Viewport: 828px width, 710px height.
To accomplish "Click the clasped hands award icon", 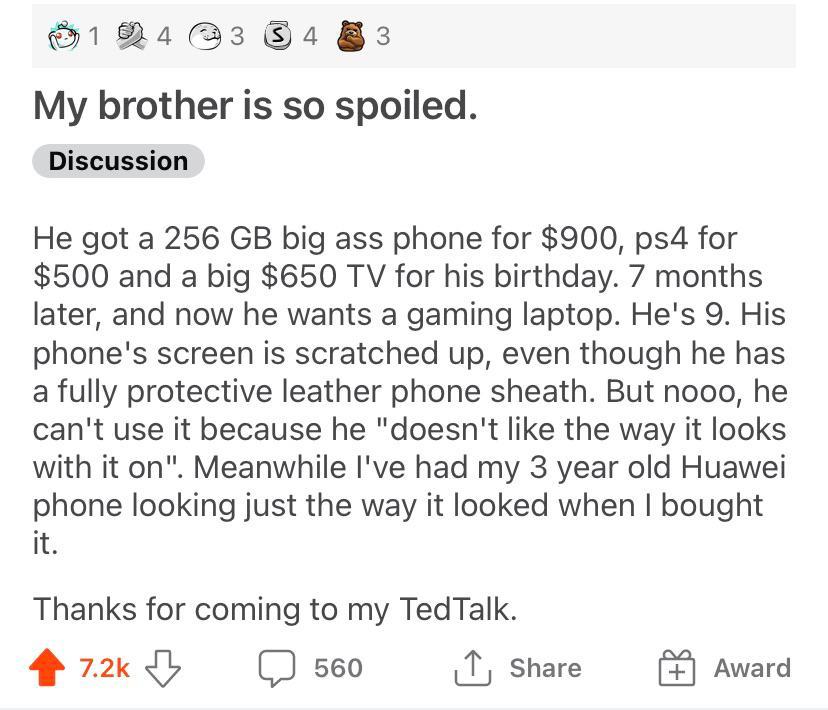I will (x=135, y=37).
